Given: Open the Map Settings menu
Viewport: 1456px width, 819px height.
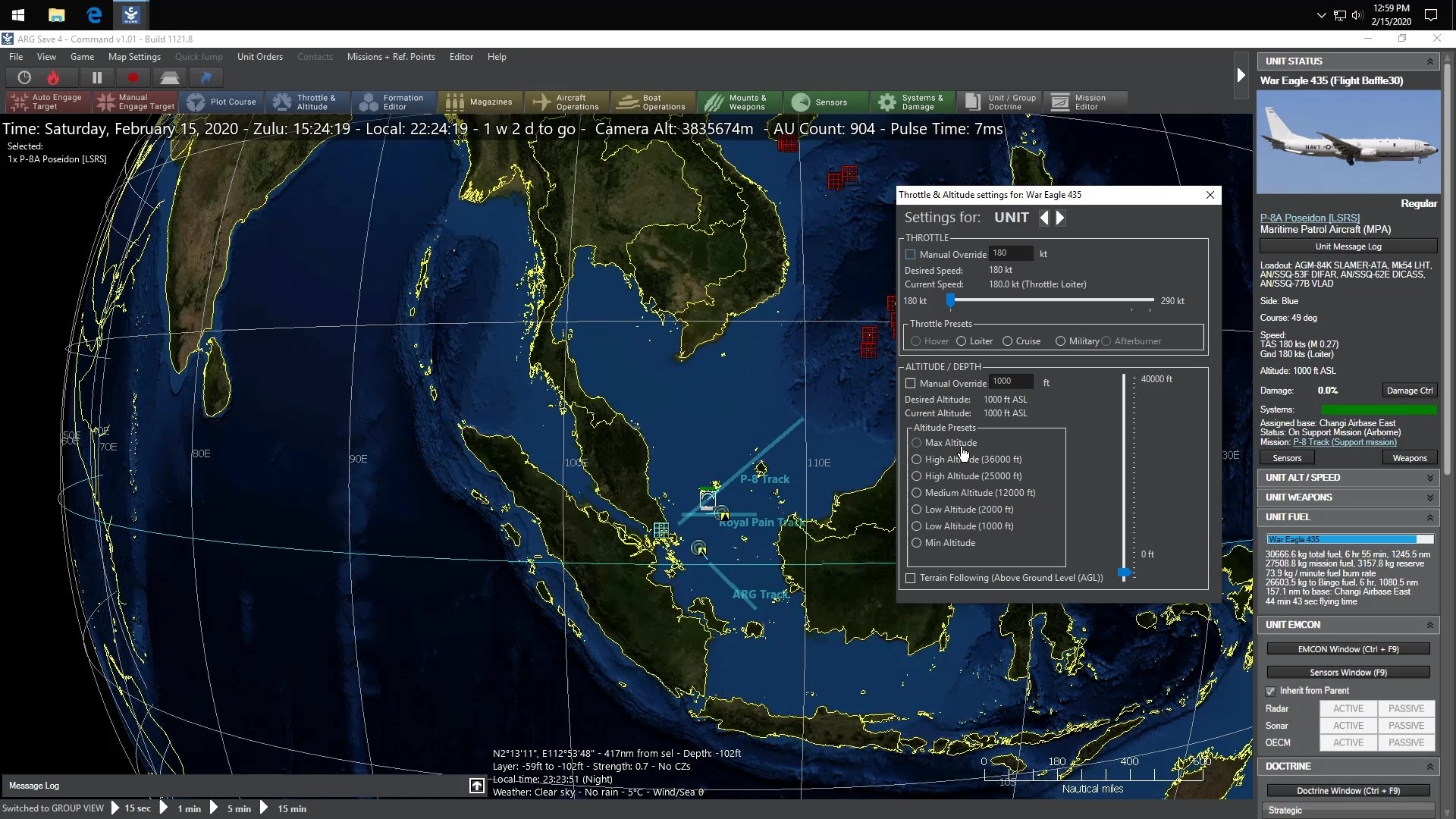Looking at the screenshot, I should tap(134, 57).
